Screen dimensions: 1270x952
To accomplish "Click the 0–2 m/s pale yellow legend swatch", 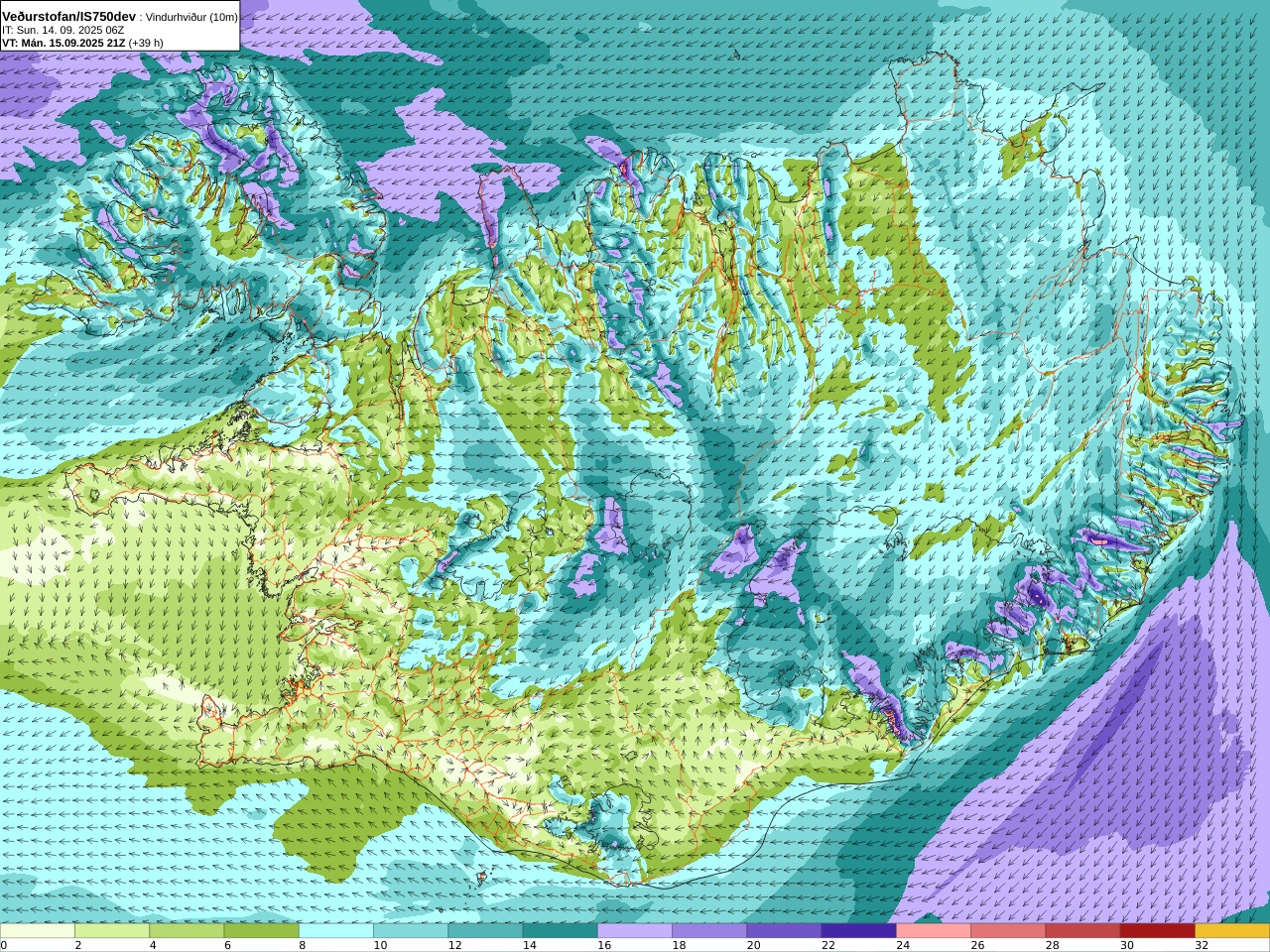I will pos(38,931).
